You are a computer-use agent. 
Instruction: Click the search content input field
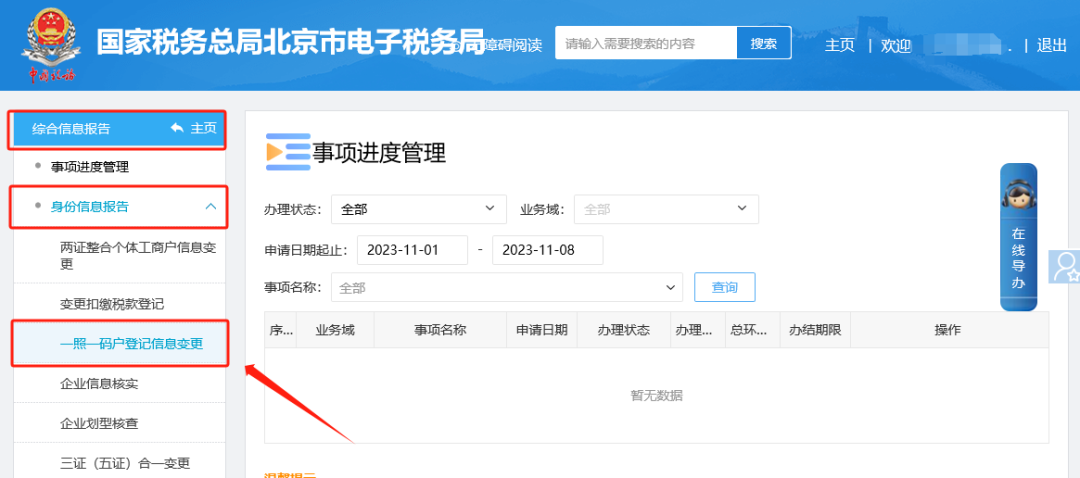(645, 43)
